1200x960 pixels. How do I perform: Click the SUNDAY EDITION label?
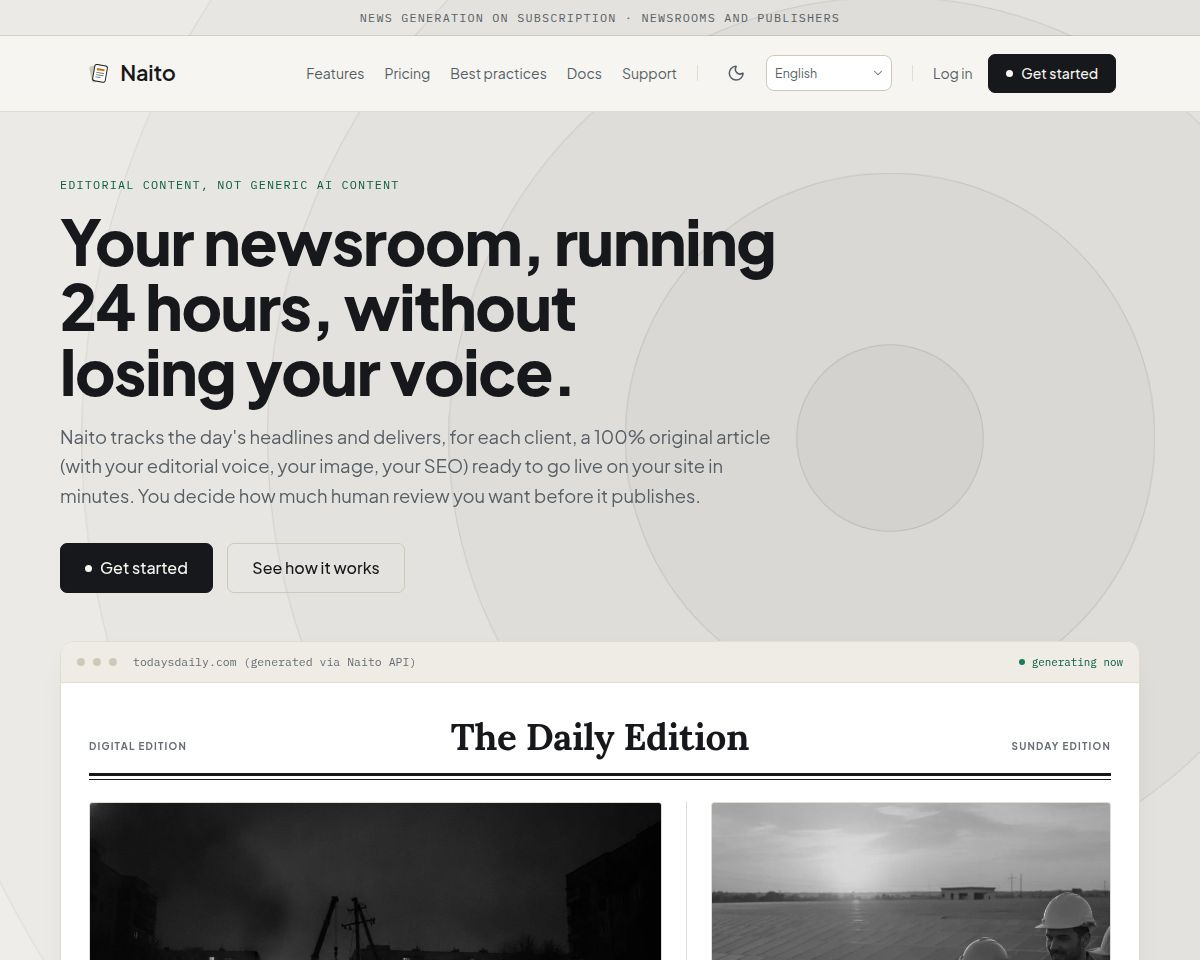1061,746
